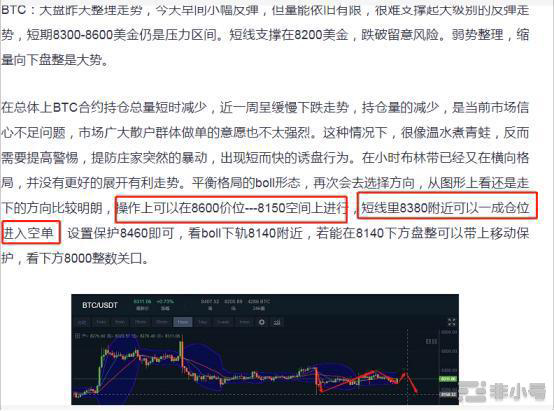
Task: Click the green current-price label on price axis
Action: click(x=448, y=379)
